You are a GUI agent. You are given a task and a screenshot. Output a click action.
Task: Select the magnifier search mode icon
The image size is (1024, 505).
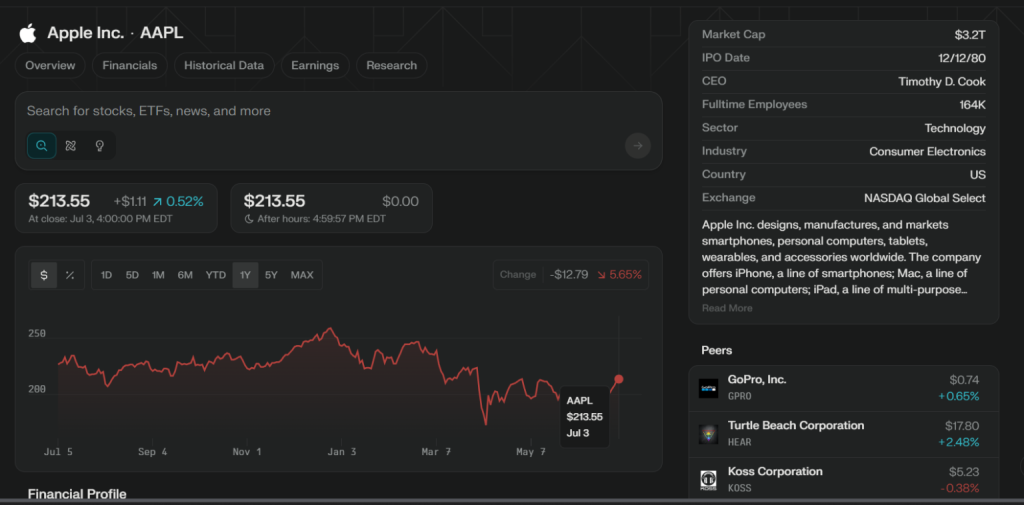click(42, 146)
